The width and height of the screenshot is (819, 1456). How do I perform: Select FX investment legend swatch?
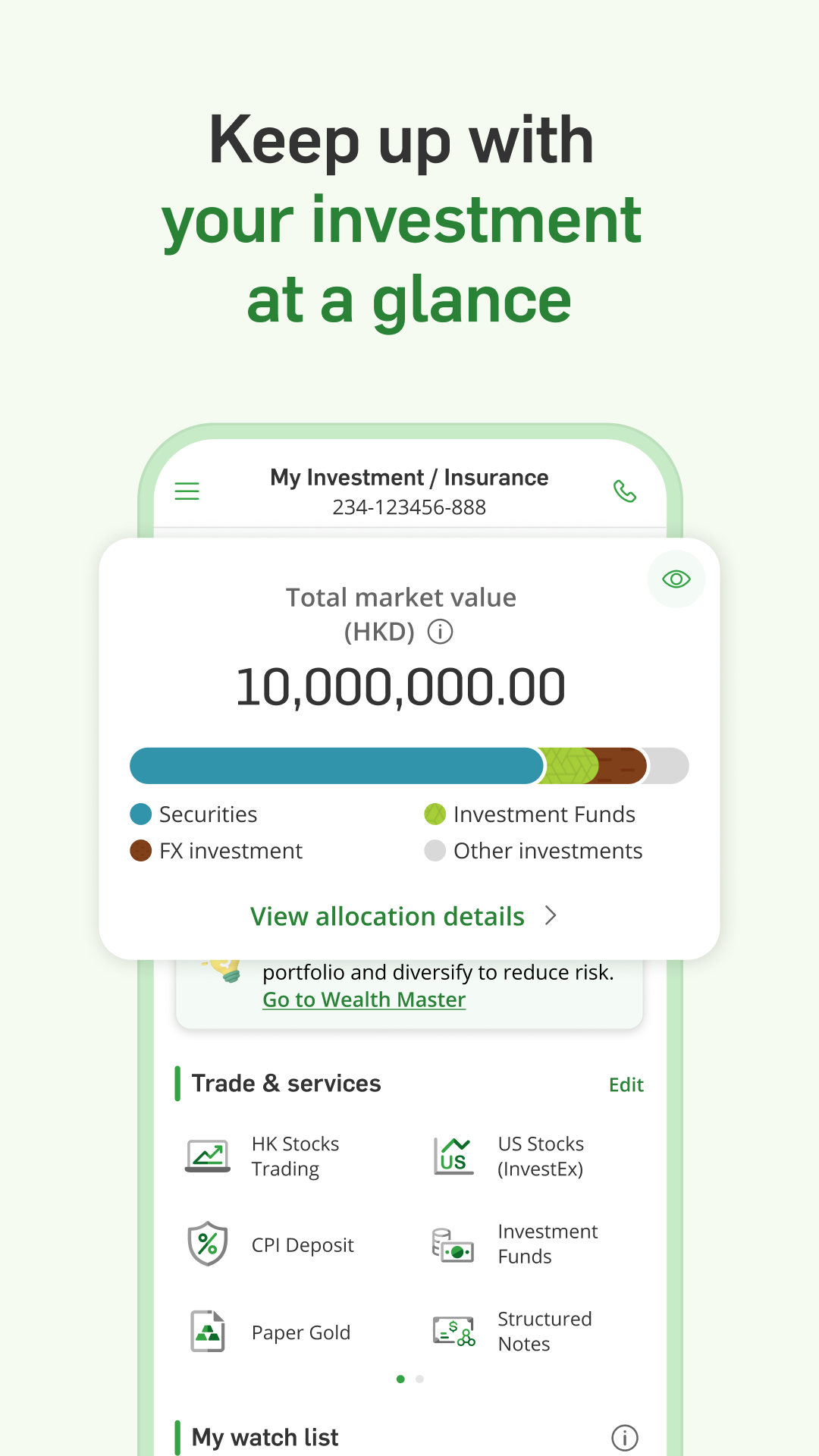point(141,851)
